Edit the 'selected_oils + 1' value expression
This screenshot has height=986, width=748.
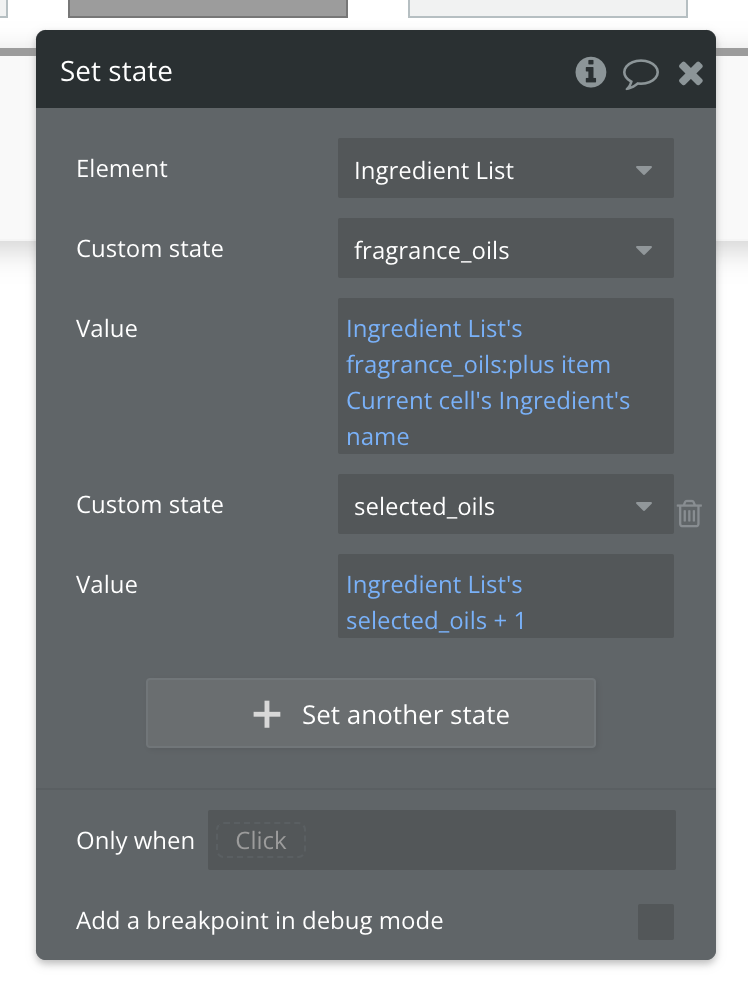(x=435, y=603)
